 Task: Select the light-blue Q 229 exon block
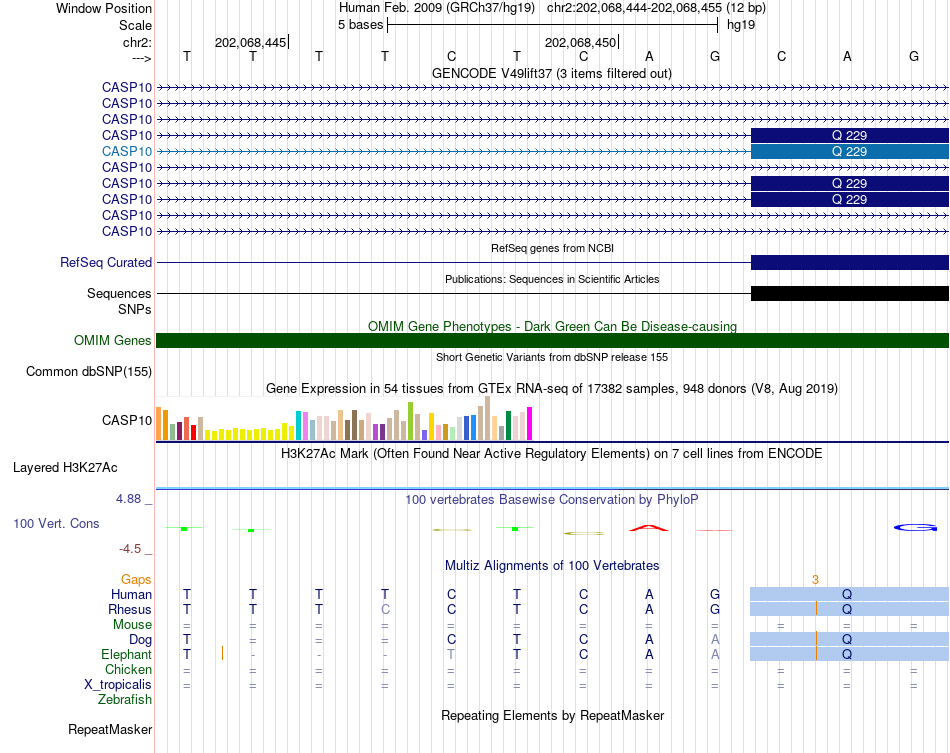pyautogui.click(x=849, y=151)
